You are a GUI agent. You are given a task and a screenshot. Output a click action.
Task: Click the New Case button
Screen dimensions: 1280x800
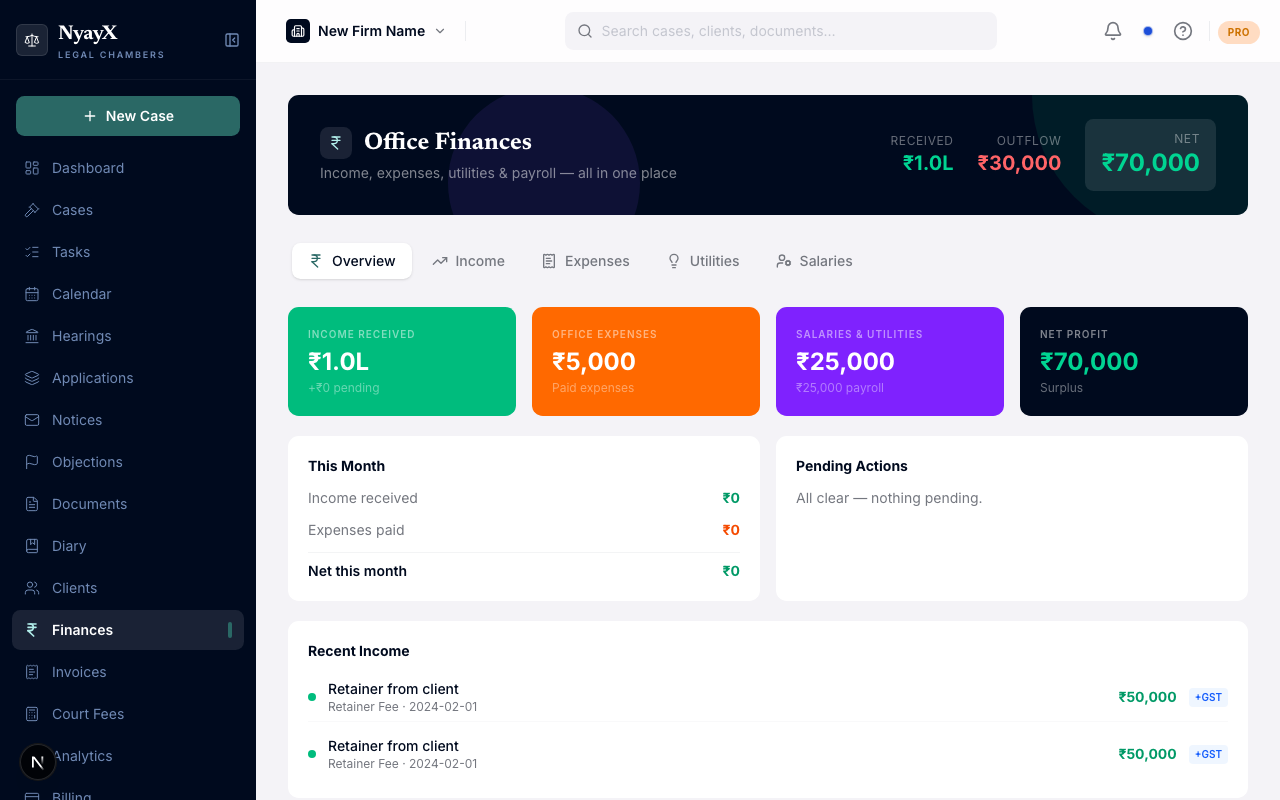(x=128, y=116)
